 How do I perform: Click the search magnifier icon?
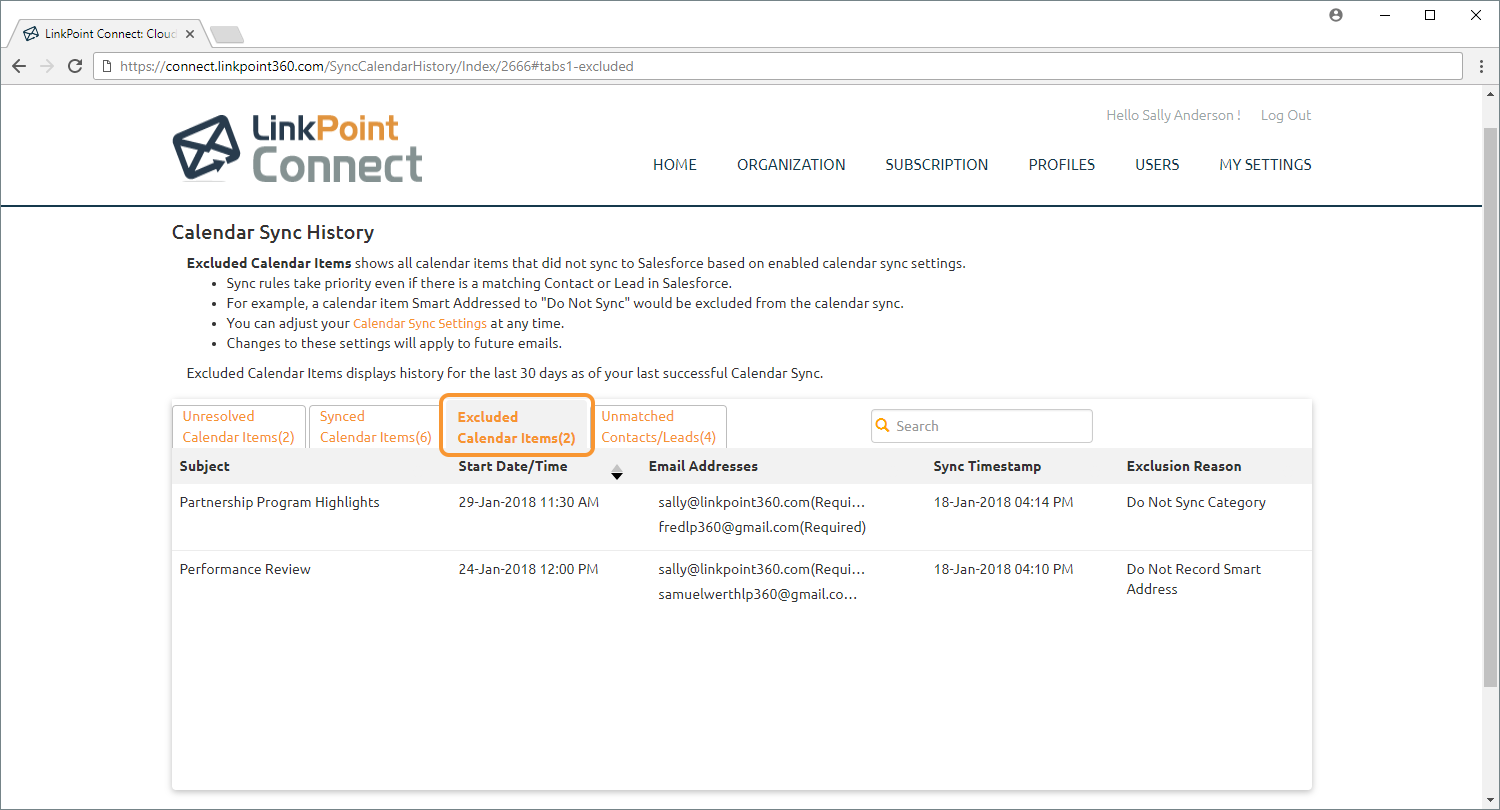(x=883, y=425)
